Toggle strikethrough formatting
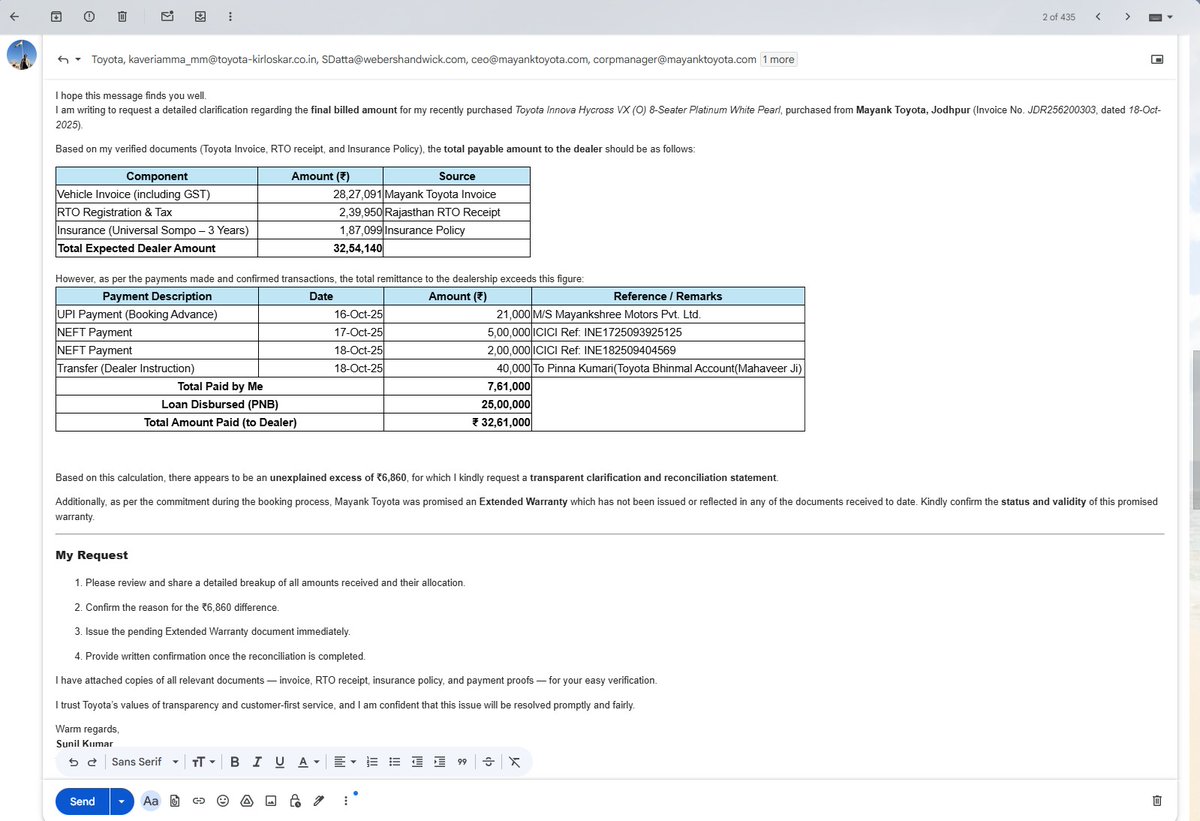This screenshot has width=1200, height=821. click(x=488, y=762)
